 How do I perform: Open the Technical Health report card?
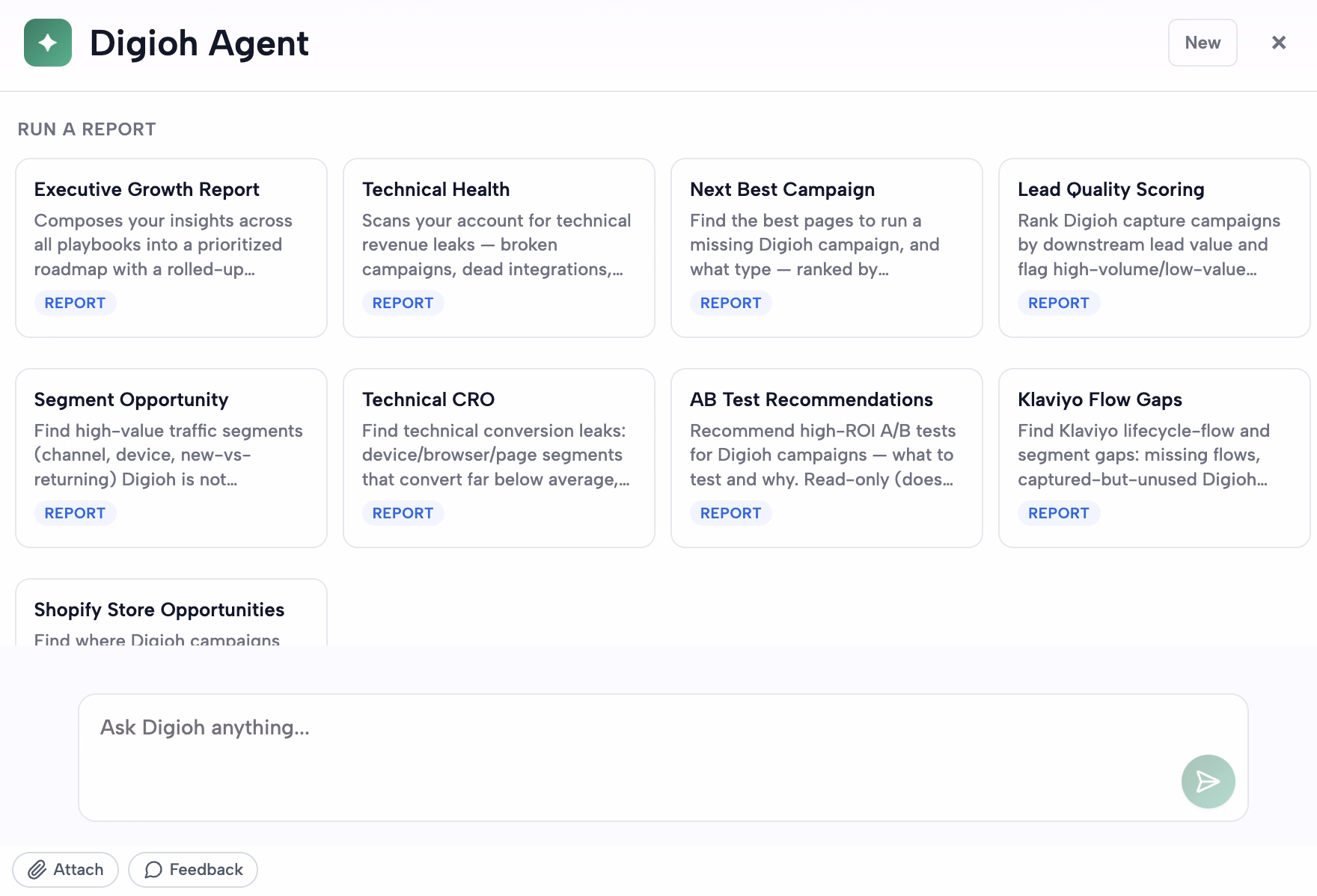(499, 248)
